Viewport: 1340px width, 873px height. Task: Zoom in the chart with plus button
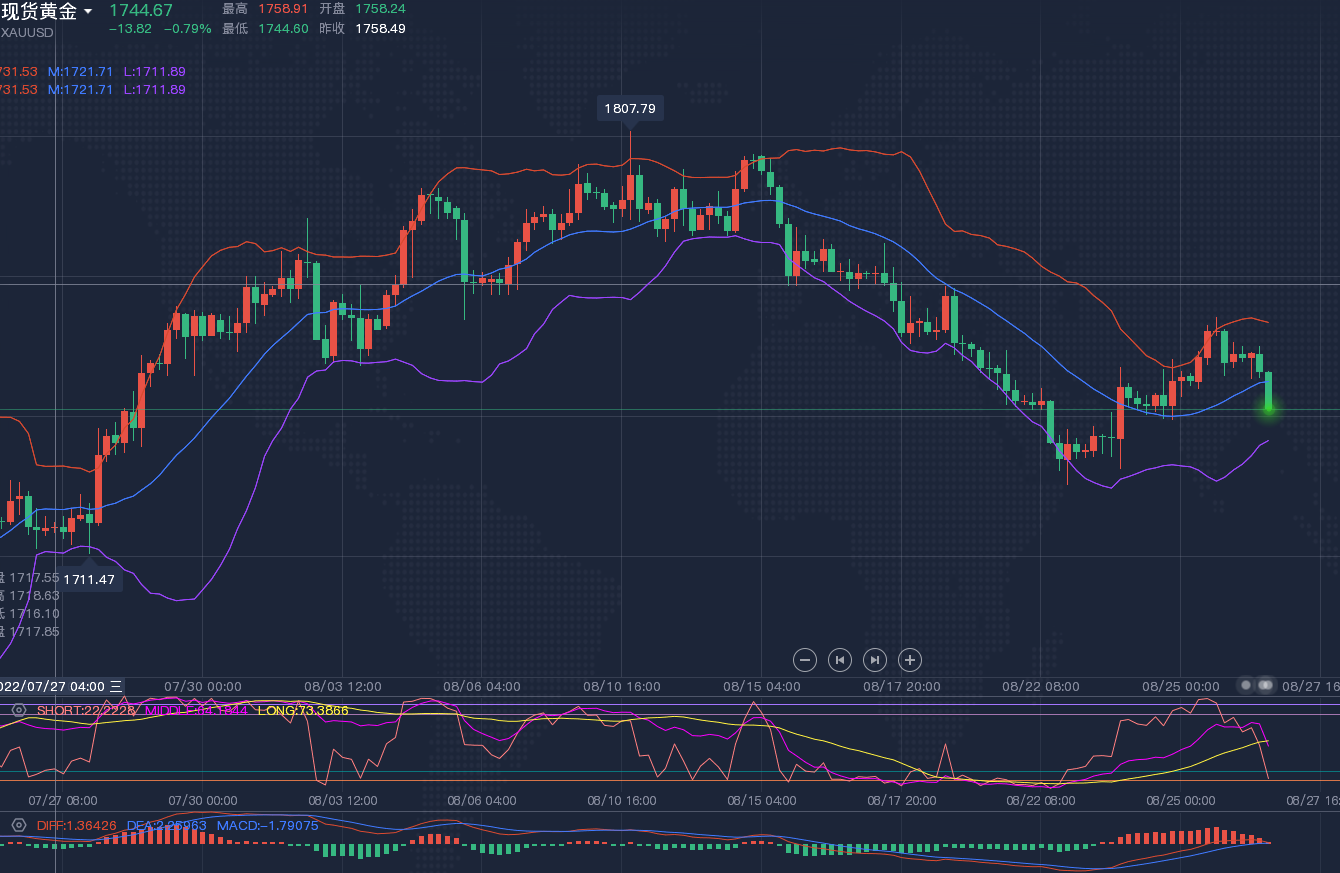909,660
